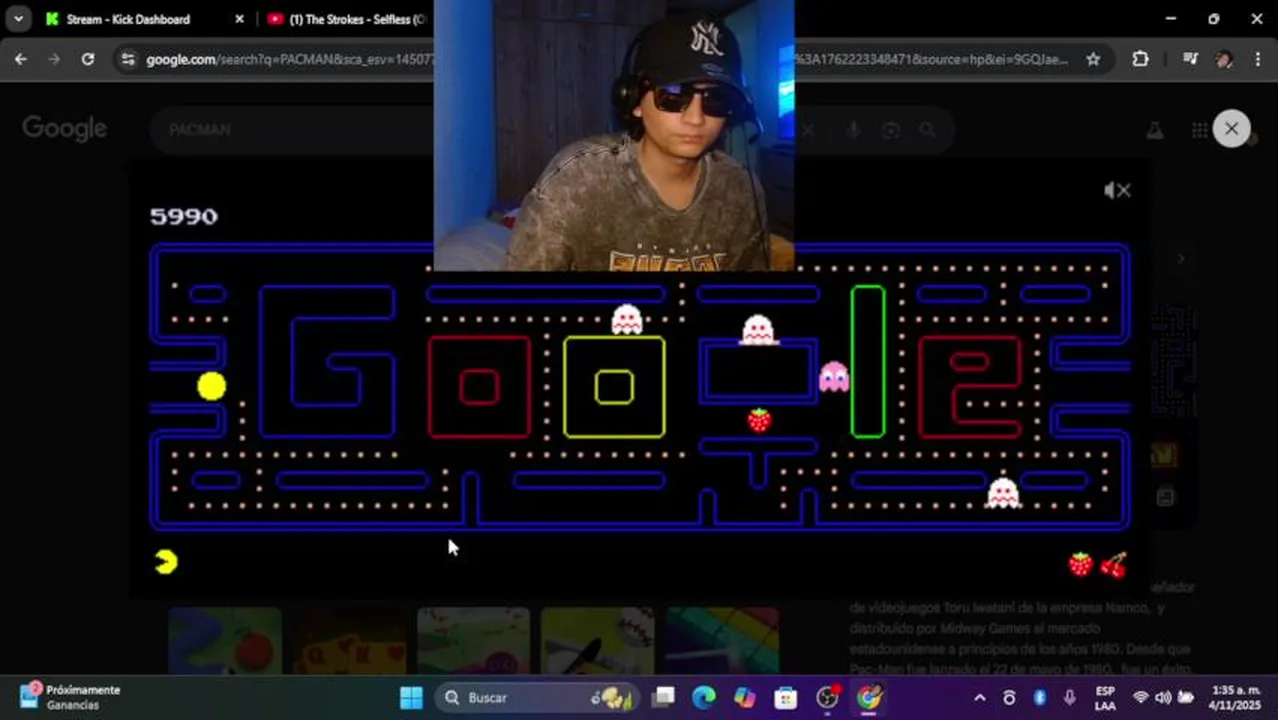Viewport: 1278px width, 720px height.
Task: Open the tab search dropdown arrow
Action: [18, 19]
